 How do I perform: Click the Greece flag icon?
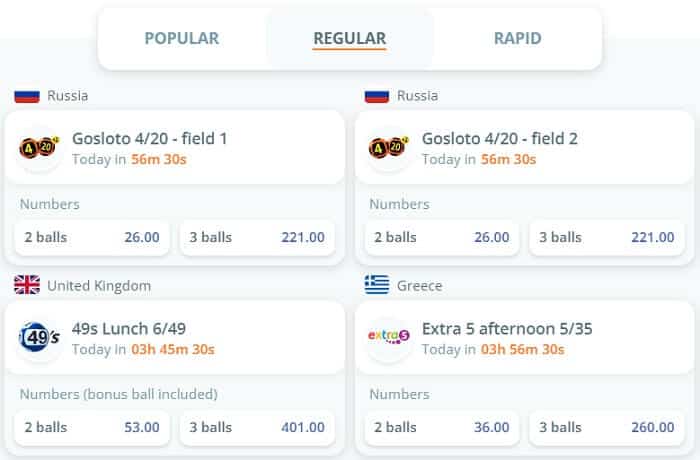pos(376,286)
